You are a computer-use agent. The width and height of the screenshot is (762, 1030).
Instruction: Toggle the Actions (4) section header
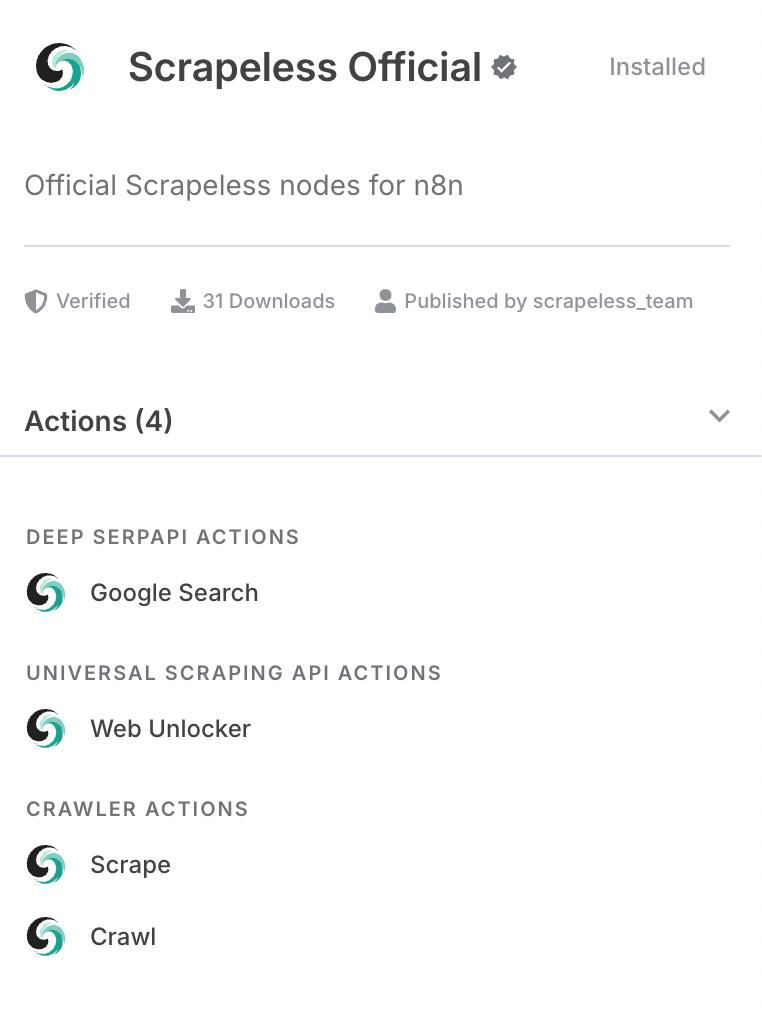point(381,420)
